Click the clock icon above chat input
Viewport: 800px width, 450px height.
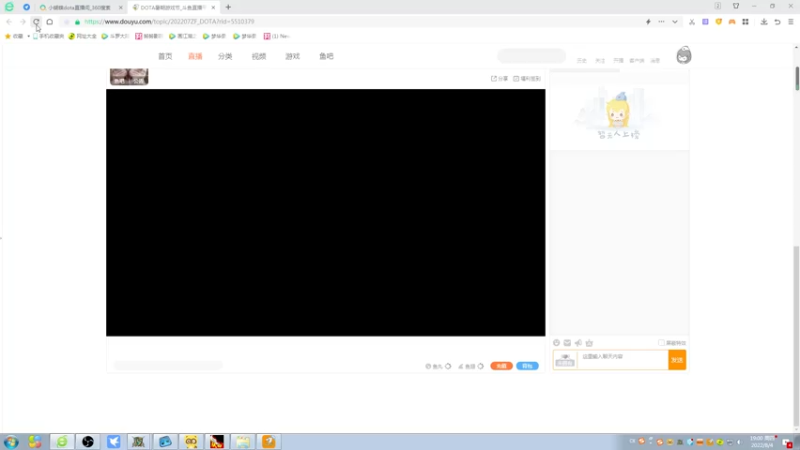(556, 343)
